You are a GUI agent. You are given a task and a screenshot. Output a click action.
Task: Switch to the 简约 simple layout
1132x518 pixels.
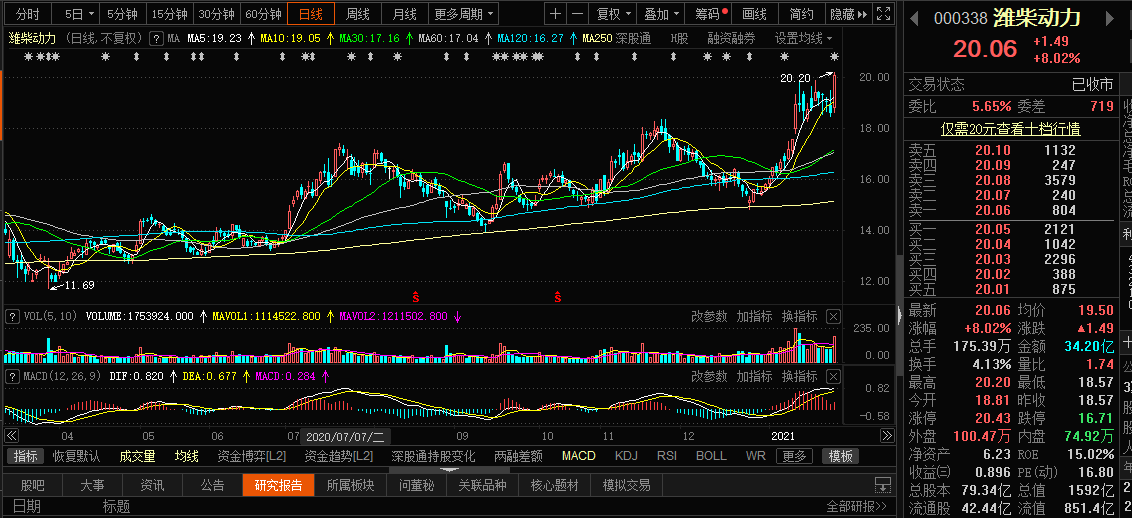pyautogui.click(x=801, y=14)
